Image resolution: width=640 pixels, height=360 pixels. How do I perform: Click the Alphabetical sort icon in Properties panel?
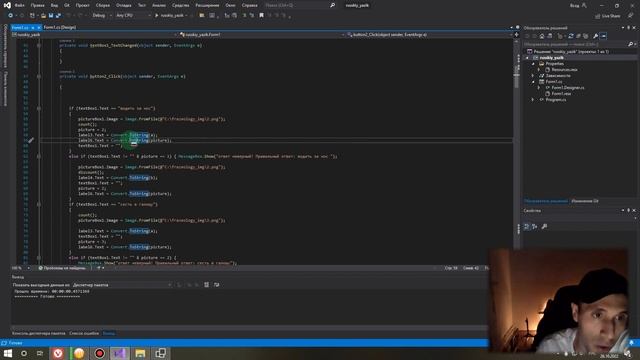[535, 227]
